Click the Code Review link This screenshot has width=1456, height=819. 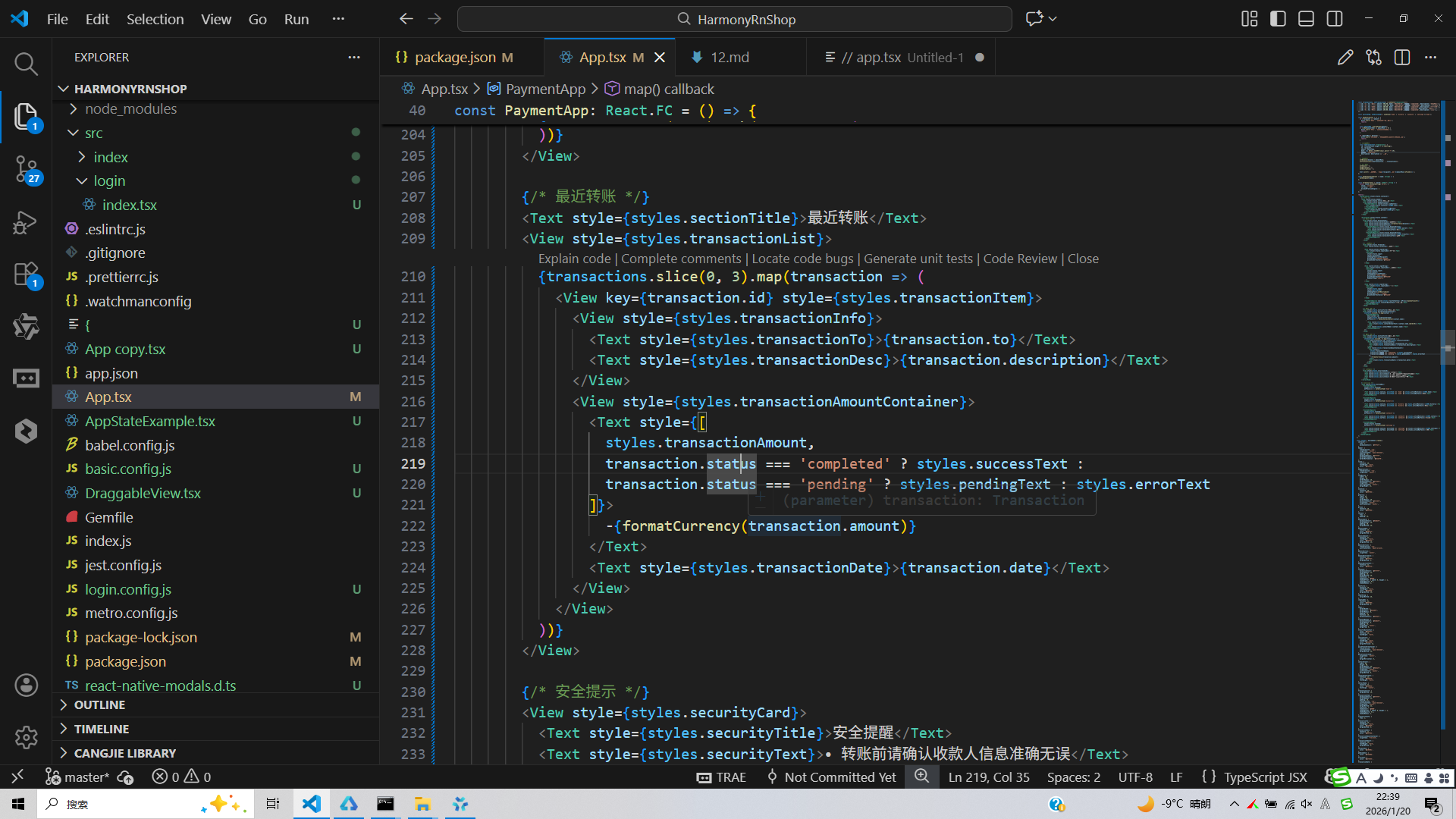click(x=1020, y=259)
